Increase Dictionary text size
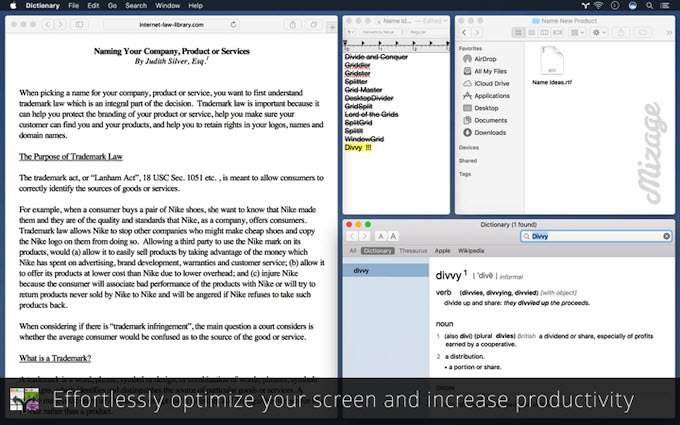The width and height of the screenshot is (680, 425). tap(393, 236)
